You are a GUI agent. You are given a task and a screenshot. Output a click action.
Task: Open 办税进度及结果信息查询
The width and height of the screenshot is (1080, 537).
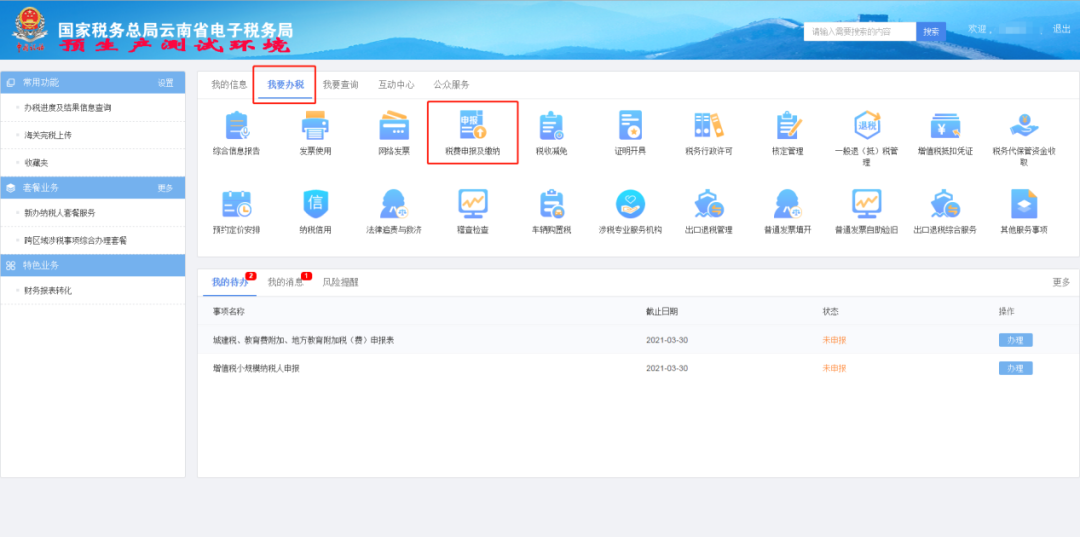click(x=68, y=108)
